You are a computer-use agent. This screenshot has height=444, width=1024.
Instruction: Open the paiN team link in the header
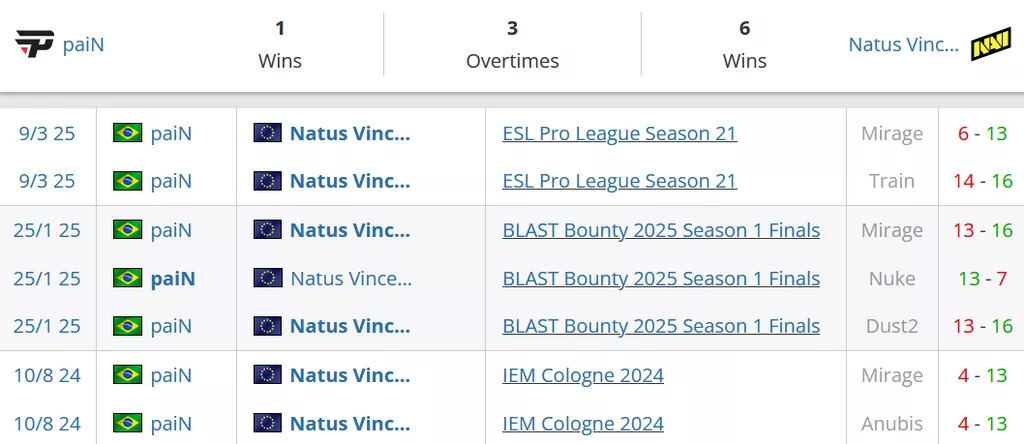pyautogui.click(x=83, y=45)
